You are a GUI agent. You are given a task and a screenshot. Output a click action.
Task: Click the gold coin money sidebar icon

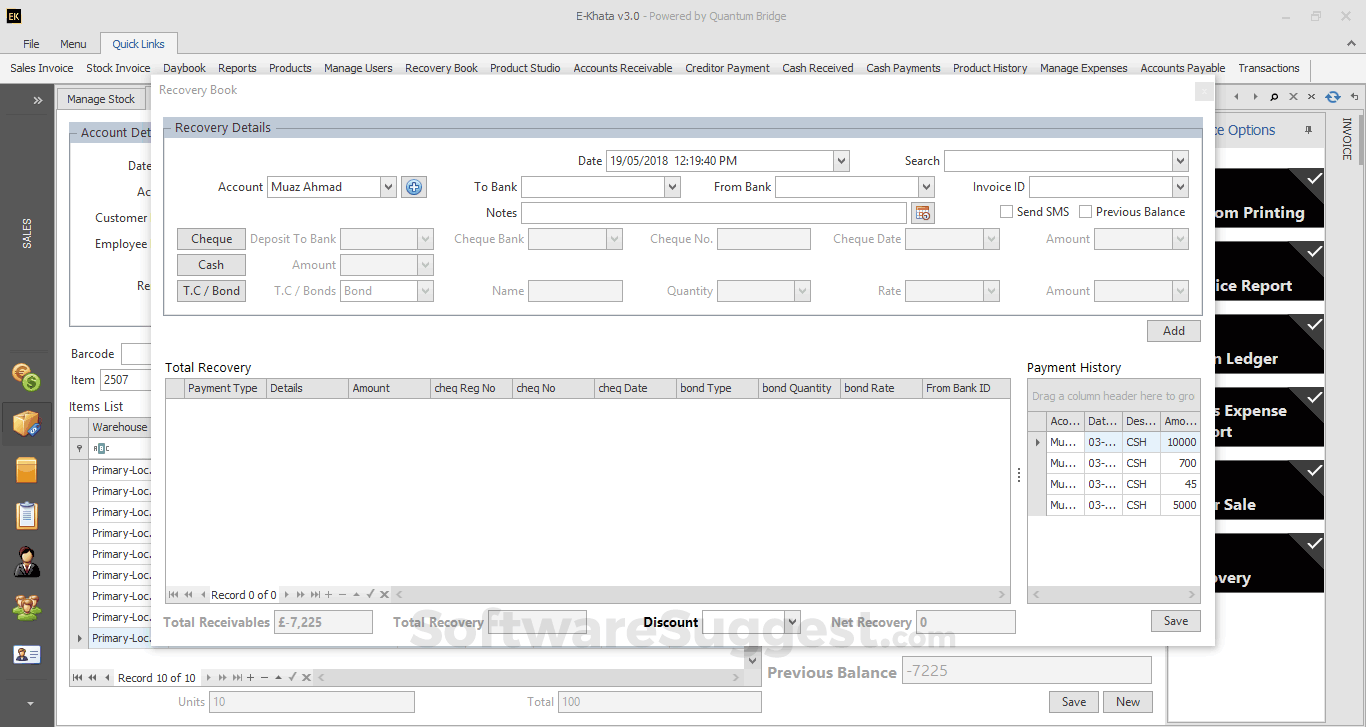point(26,377)
